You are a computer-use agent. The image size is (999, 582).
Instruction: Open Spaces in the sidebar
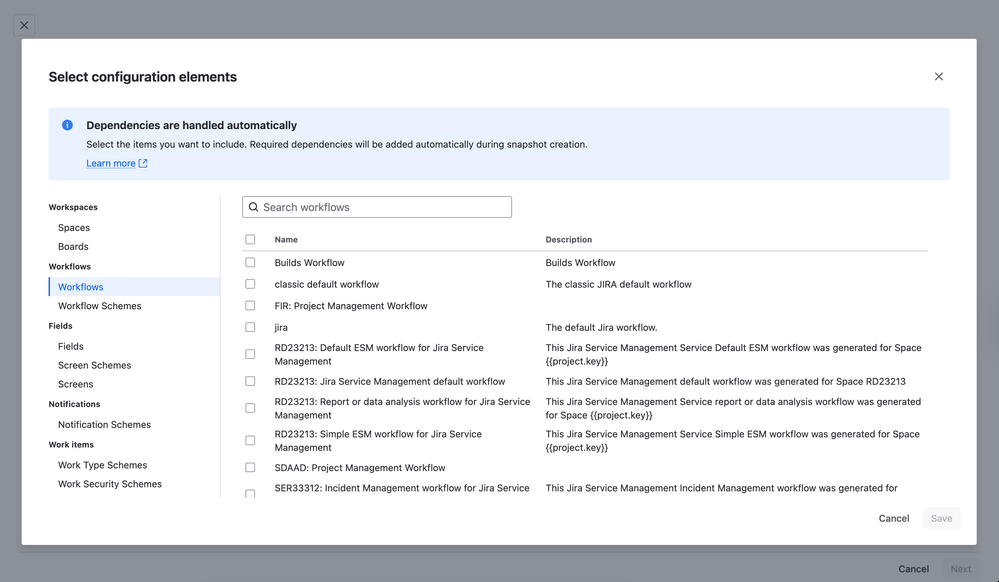pyautogui.click(x=74, y=228)
